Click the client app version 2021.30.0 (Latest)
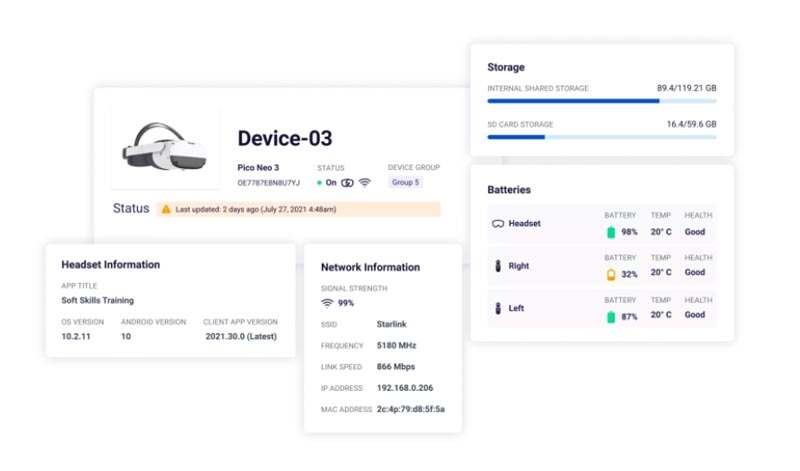Viewport: 800px width, 471px height. click(238, 337)
